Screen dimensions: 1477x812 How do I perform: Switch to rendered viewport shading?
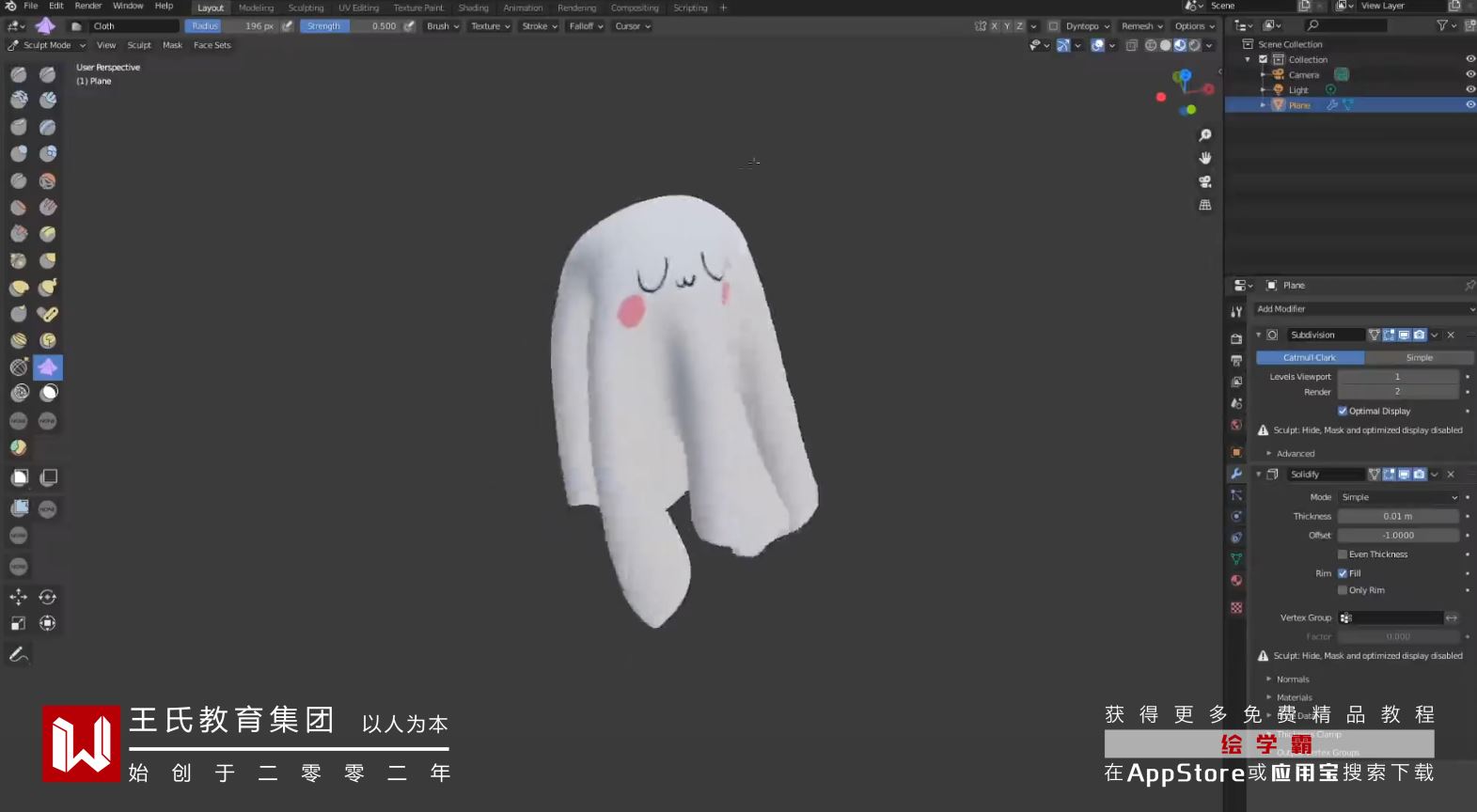pos(1195,45)
